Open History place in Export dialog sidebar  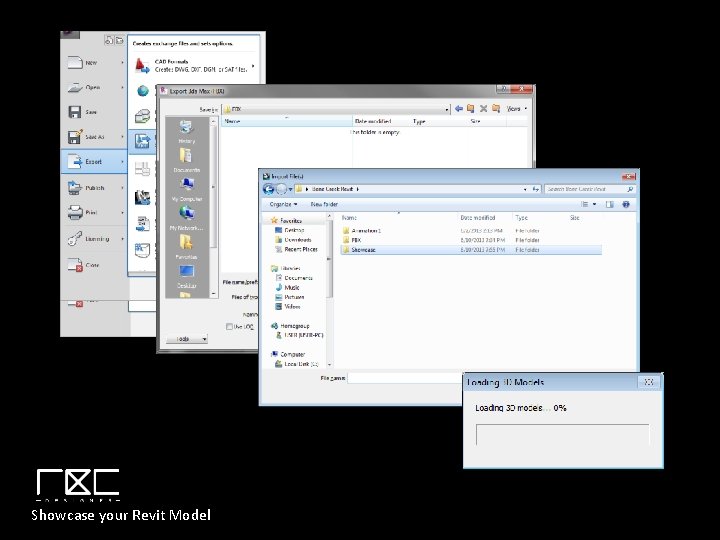click(x=186, y=131)
